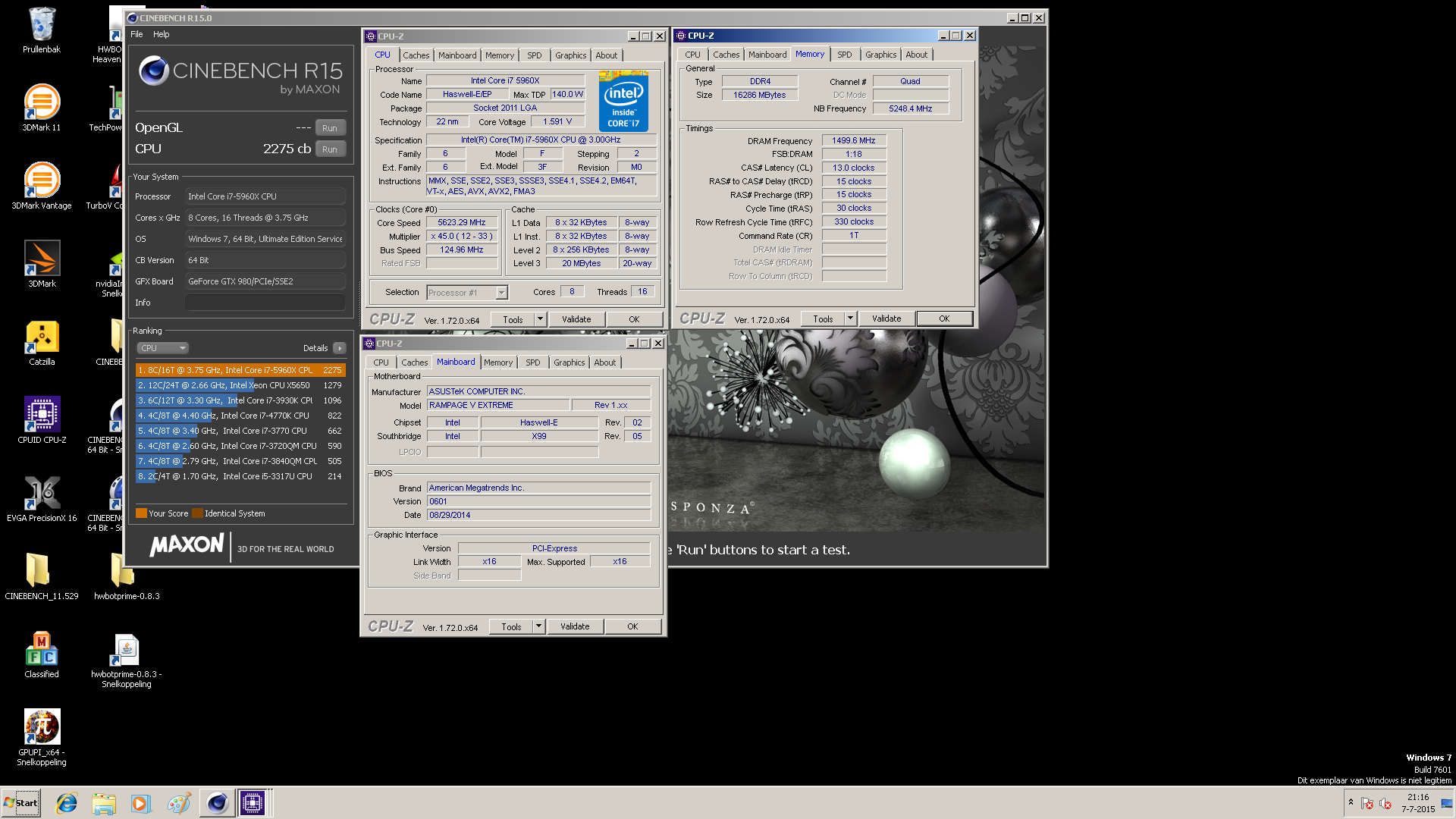Run the CPU benchmark
This screenshot has width=1456, height=819.
330,149
